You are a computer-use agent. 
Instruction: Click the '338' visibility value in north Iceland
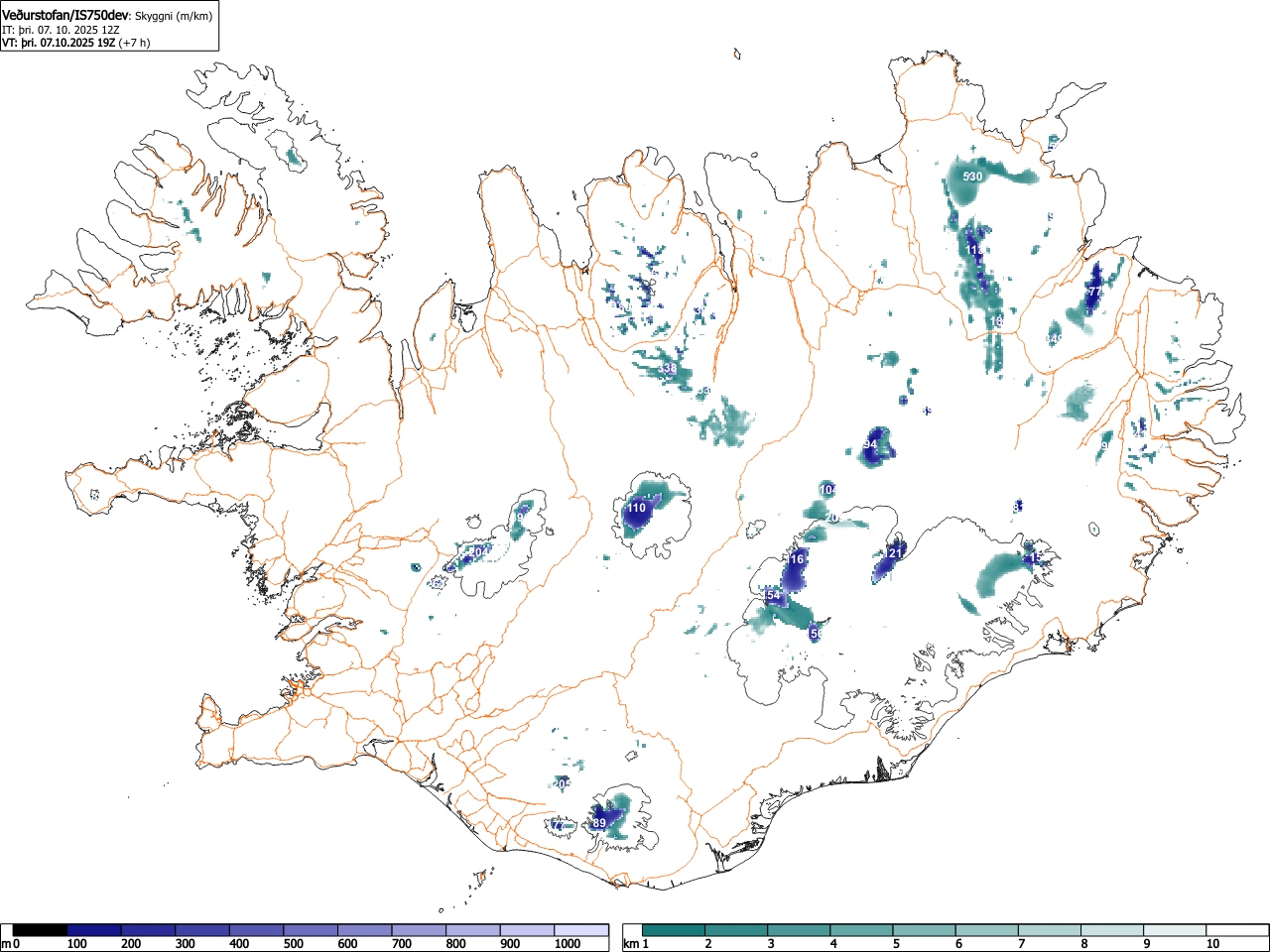point(668,369)
